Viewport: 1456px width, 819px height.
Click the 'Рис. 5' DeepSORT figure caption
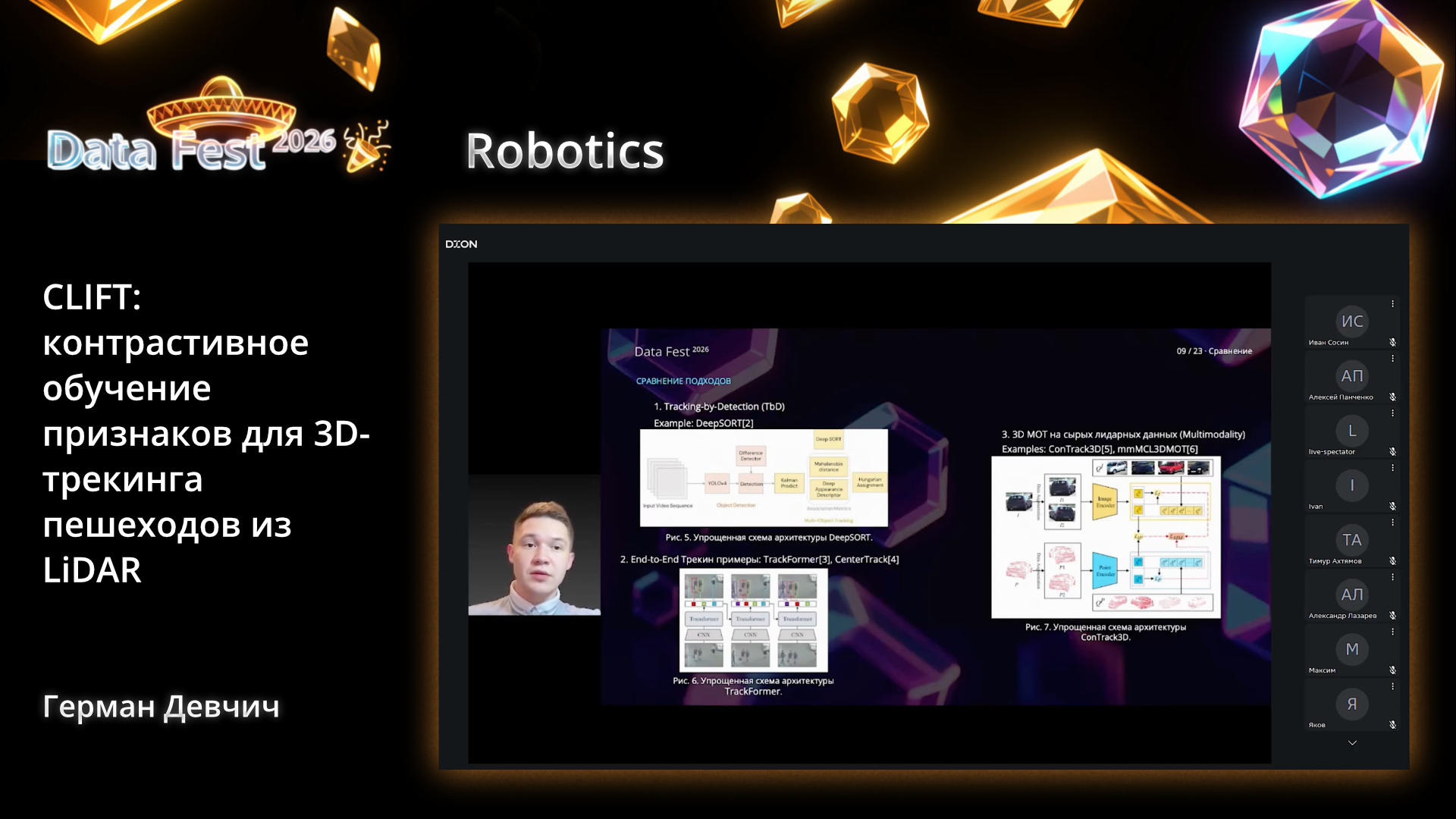click(x=769, y=538)
